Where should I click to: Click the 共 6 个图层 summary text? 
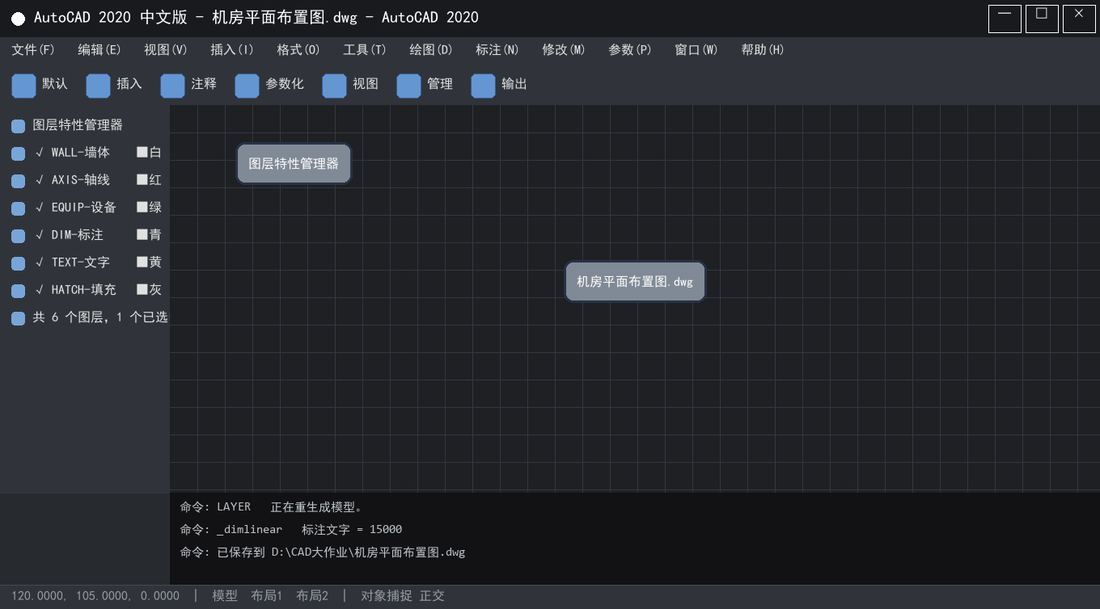click(100, 317)
